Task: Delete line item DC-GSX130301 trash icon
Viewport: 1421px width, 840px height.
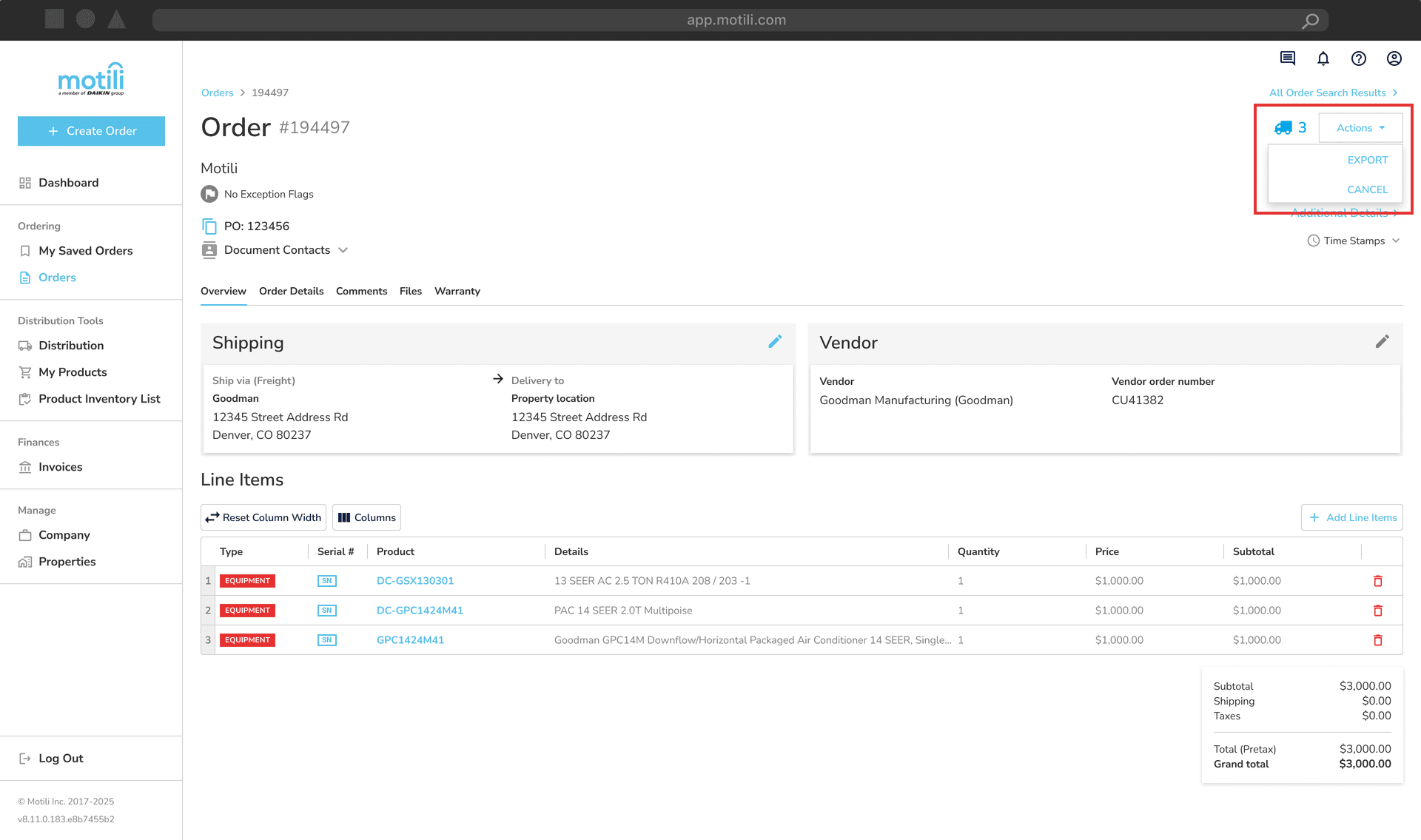Action: tap(1378, 581)
